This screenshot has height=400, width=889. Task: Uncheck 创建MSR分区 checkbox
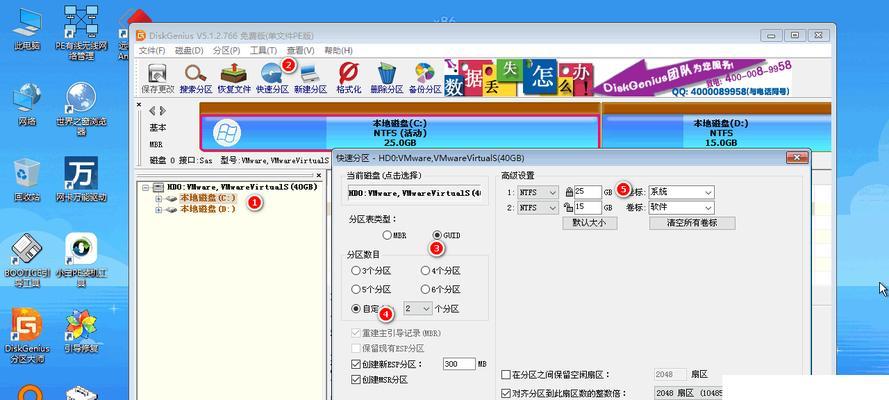point(355,379)
